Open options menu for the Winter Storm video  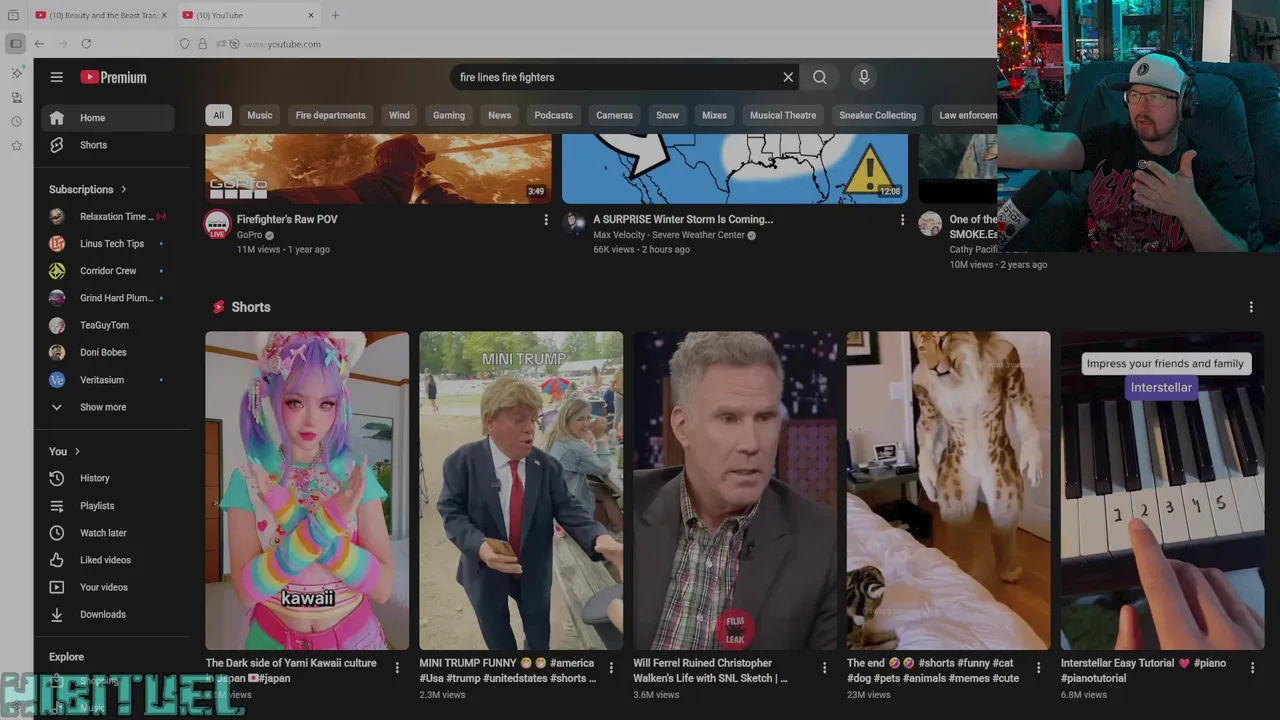[x=902, y=220]
